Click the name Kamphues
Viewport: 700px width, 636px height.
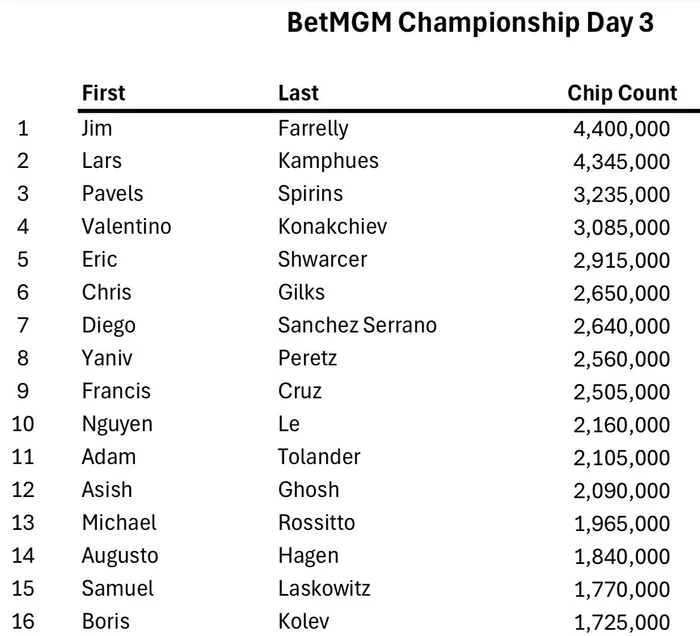(328, 161)
